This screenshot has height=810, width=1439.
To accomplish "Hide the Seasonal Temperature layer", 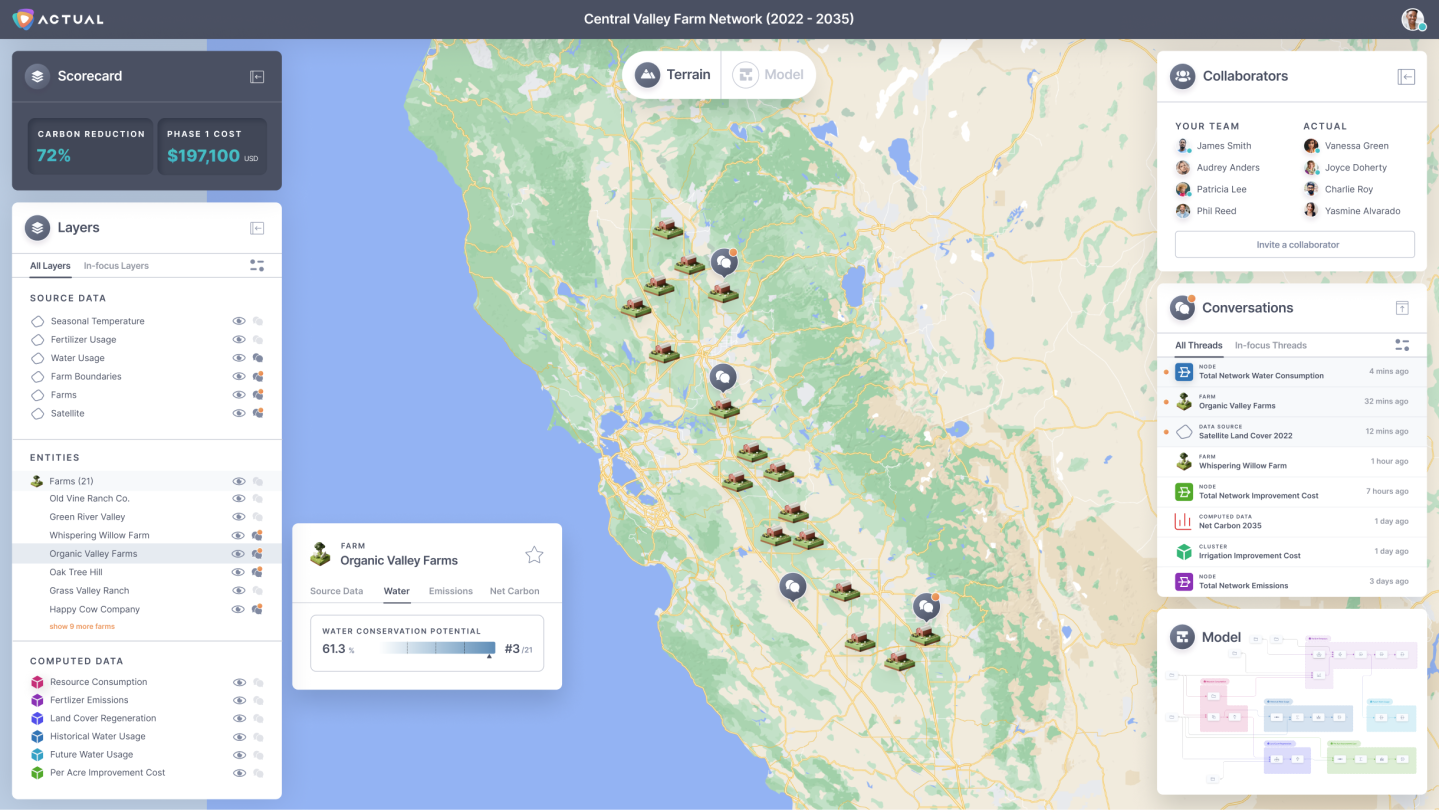I will (x=239, y=321).
